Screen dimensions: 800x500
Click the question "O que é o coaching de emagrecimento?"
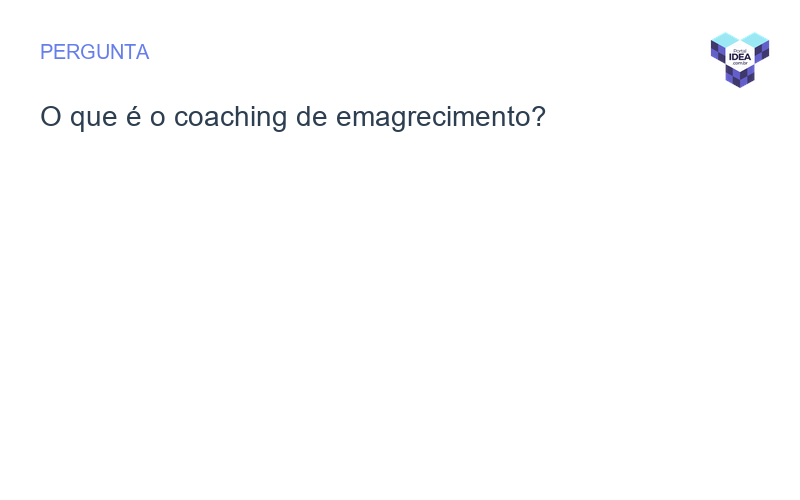pos(292,117)
